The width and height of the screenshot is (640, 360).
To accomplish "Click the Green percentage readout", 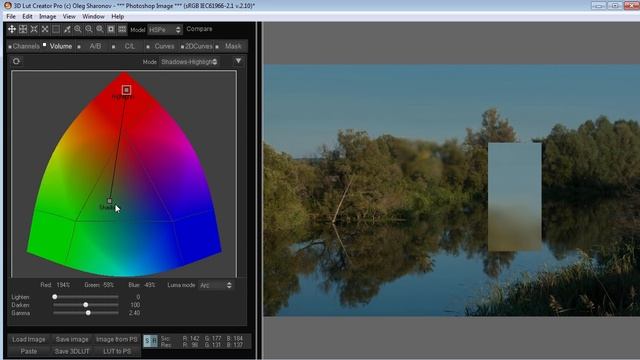I will tap(99, 285).
